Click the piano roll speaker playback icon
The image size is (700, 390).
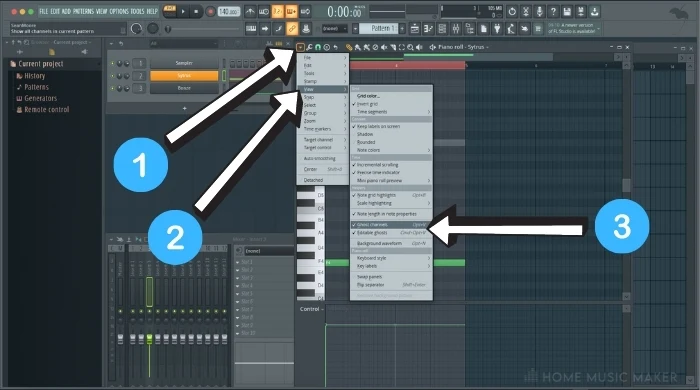tap(419, 47)
